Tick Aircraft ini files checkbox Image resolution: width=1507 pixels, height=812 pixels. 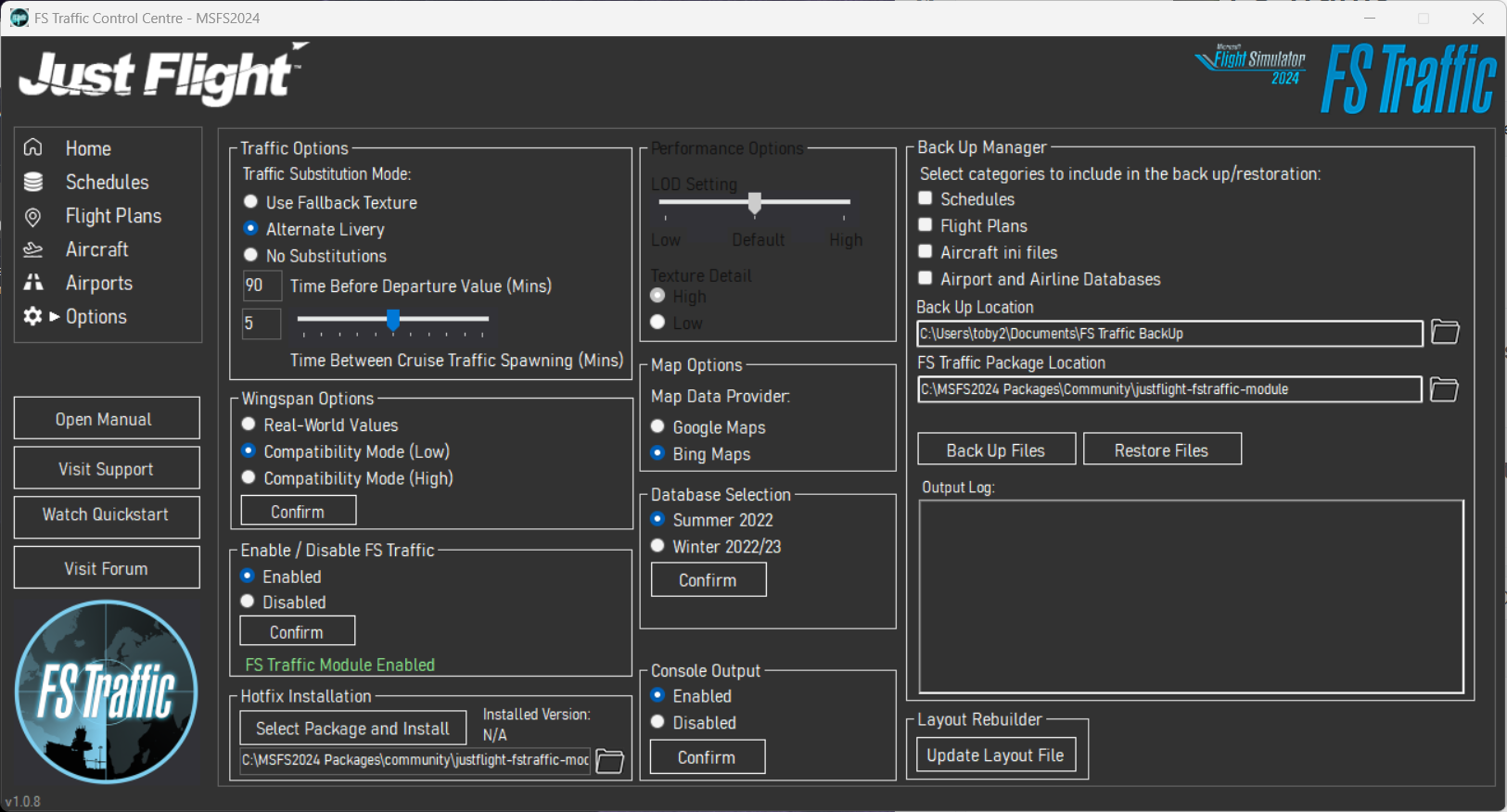[925, 251]
